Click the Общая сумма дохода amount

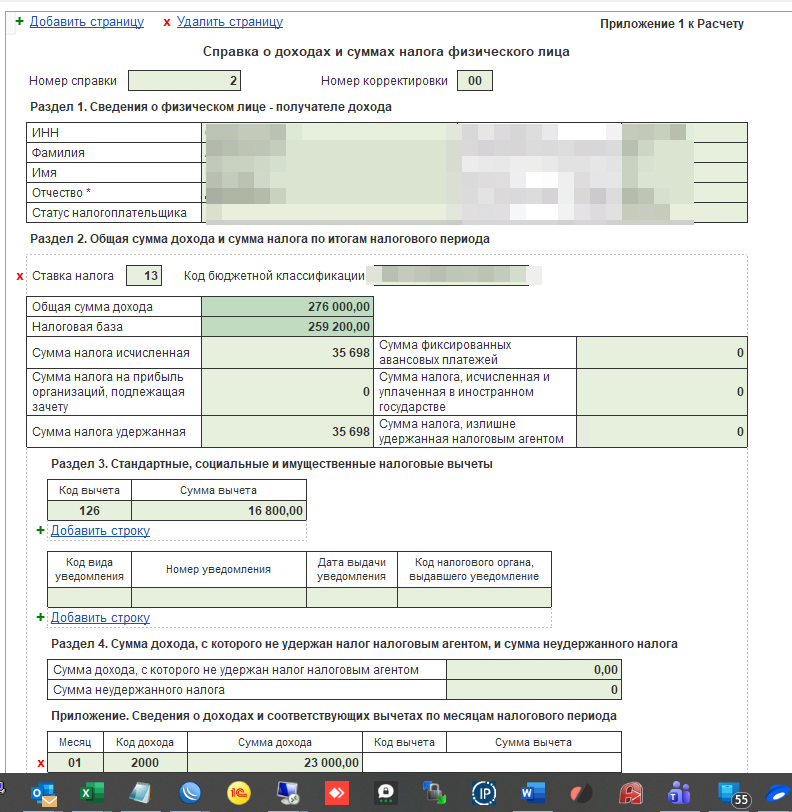tap(288, 307)
